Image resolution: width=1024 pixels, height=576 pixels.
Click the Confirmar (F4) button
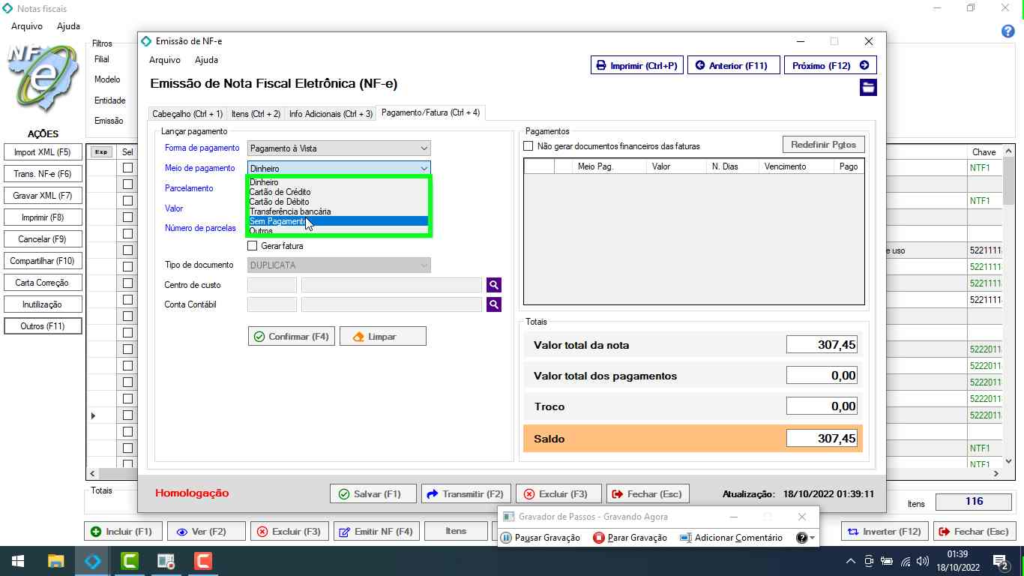tap(291, 337)
